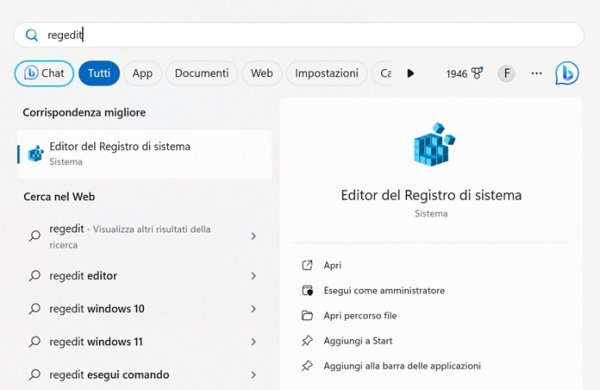This screenshot has width=600, height=390.
Task: Expand arrow next to regedit editor
Action: point(253,276)
